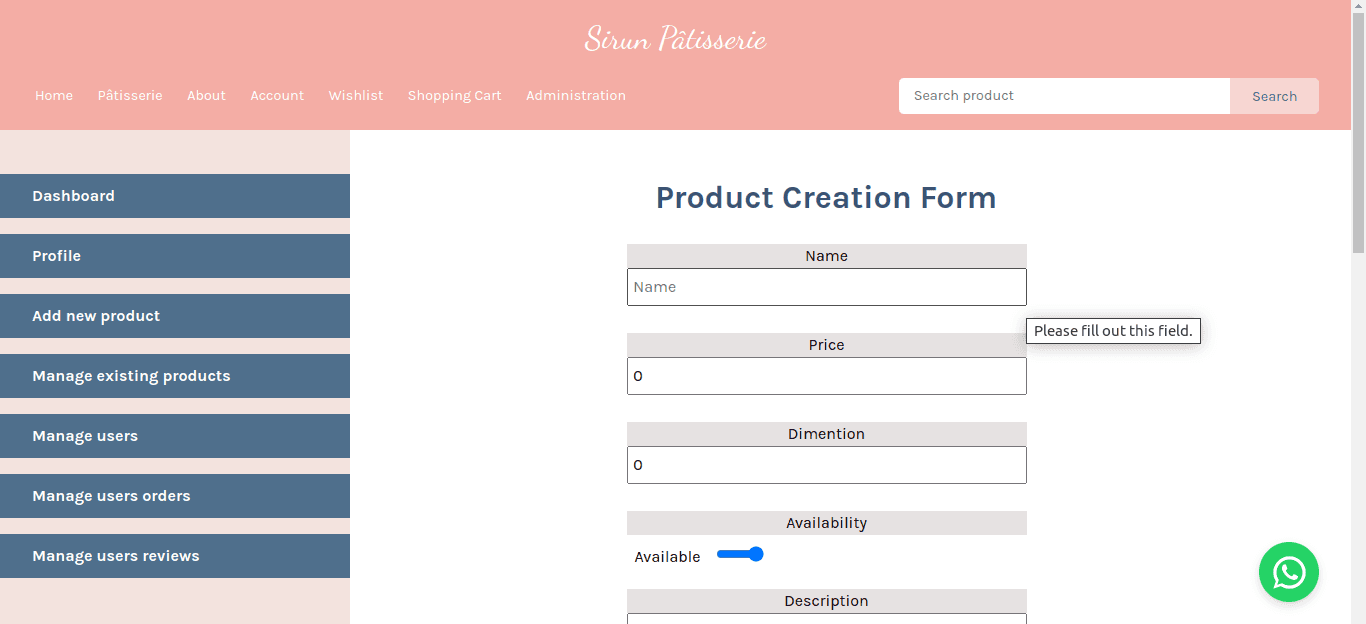This screenshot has height=624, width=1366.
Task: Open Dashboard in the sidebar
Action: (175, 196)
